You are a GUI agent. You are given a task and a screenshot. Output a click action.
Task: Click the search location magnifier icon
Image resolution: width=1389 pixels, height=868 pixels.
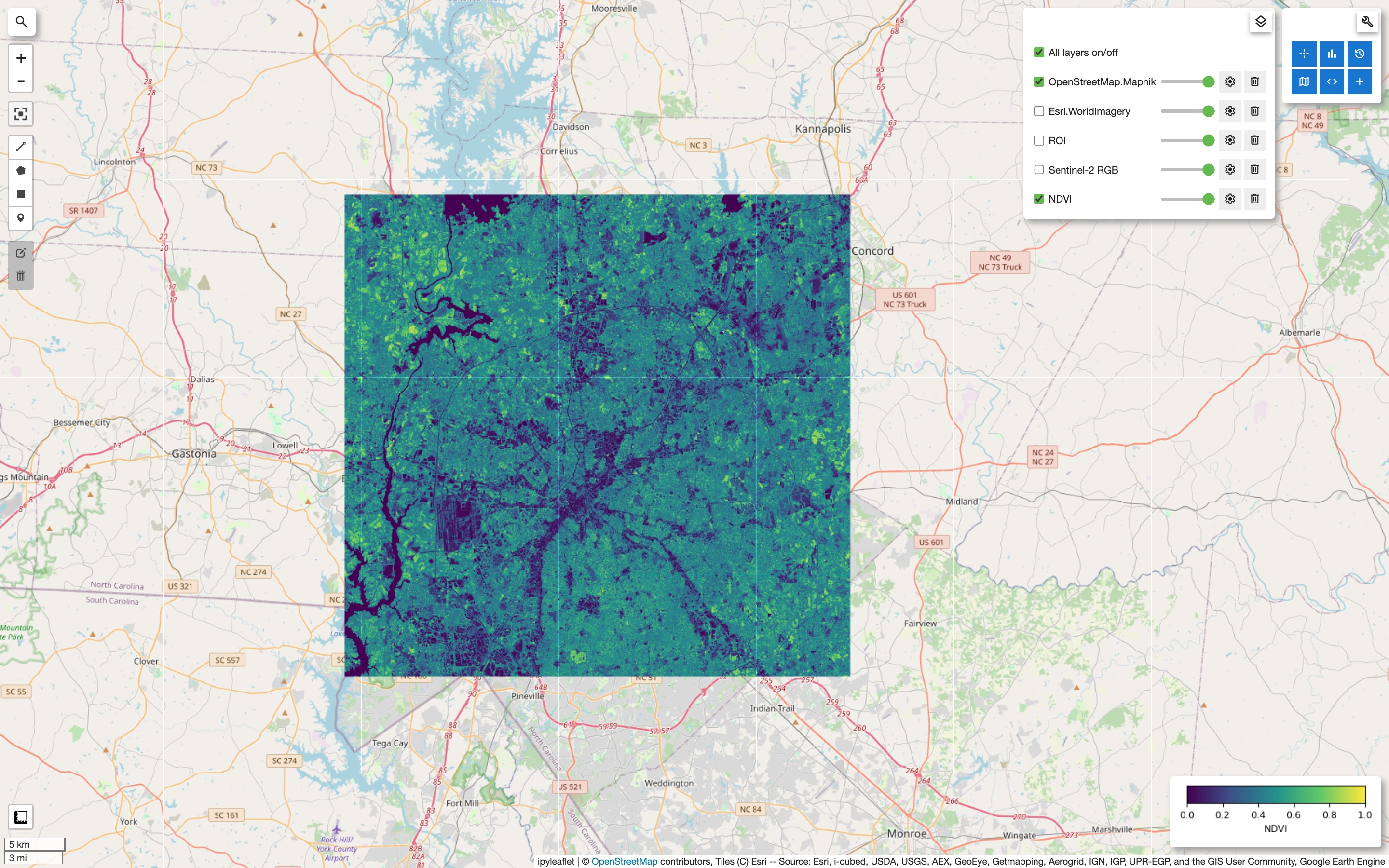point(21,22)
